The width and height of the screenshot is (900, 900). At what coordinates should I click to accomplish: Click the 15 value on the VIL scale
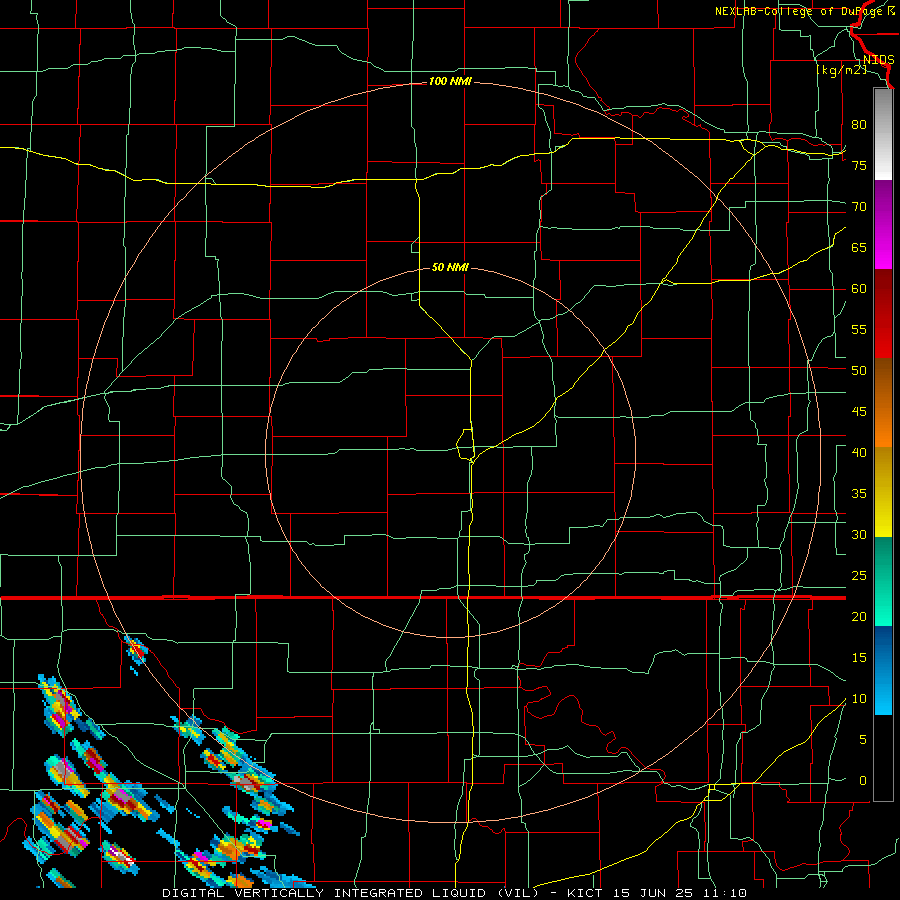[x=859, y=657]
